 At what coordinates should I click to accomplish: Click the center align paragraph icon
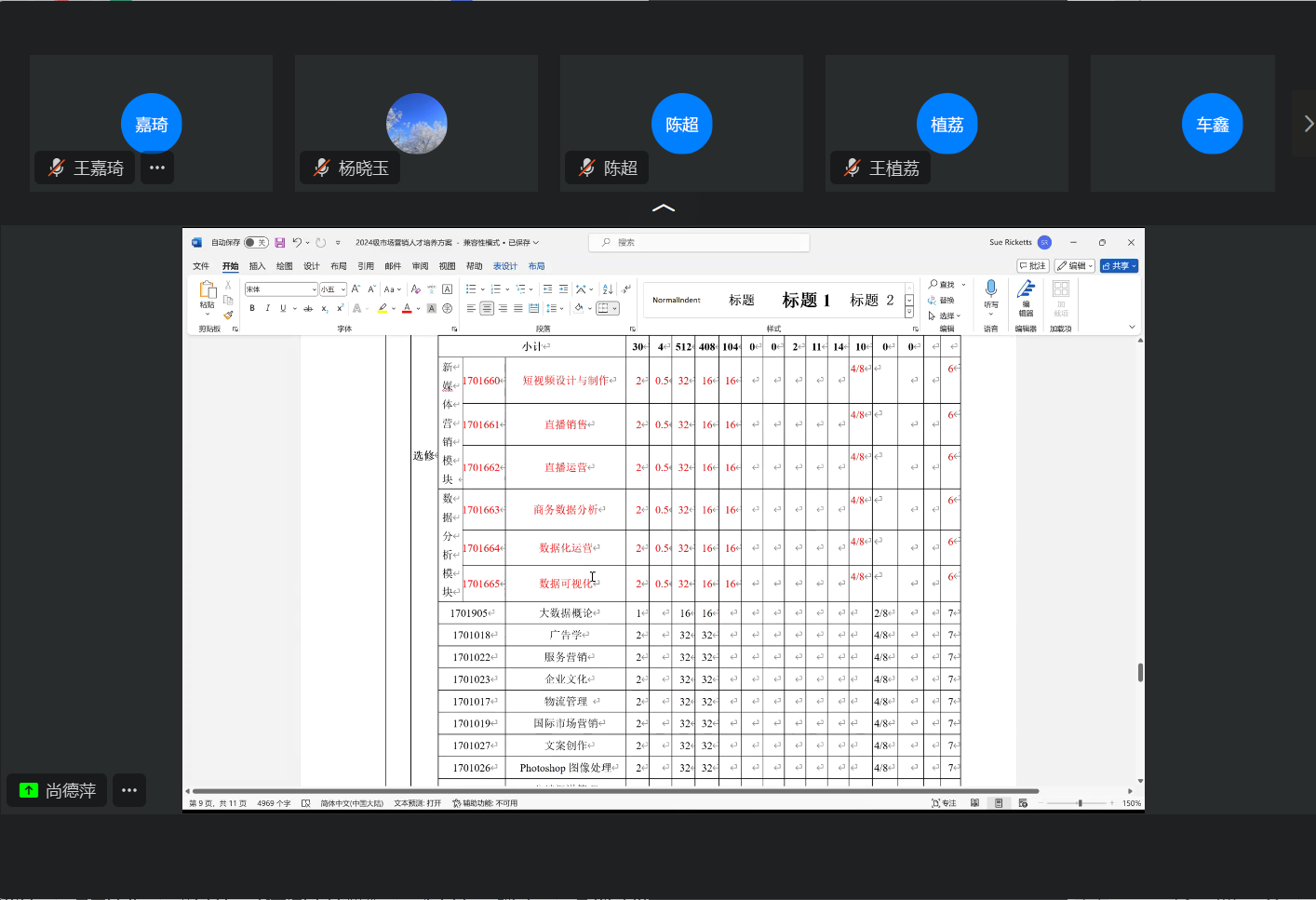click(x=487, y=308)
